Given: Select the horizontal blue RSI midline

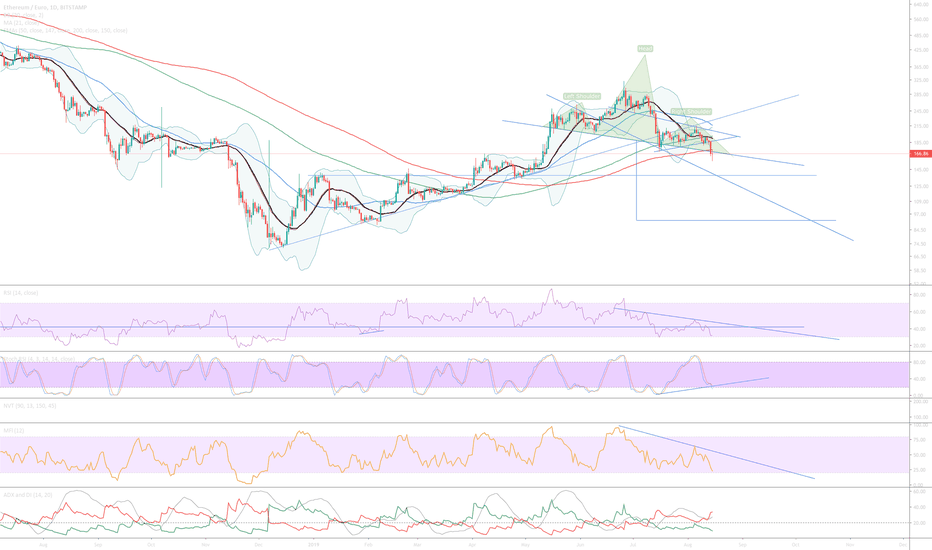Looking at the screenshot, I should (x=402, y=327).
